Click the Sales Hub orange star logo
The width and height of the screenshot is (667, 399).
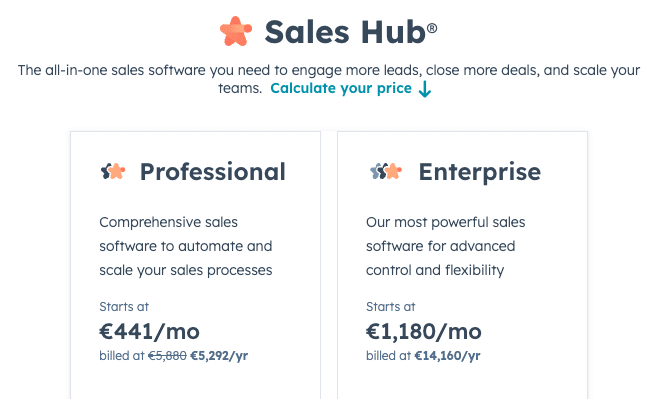point(236,31)
